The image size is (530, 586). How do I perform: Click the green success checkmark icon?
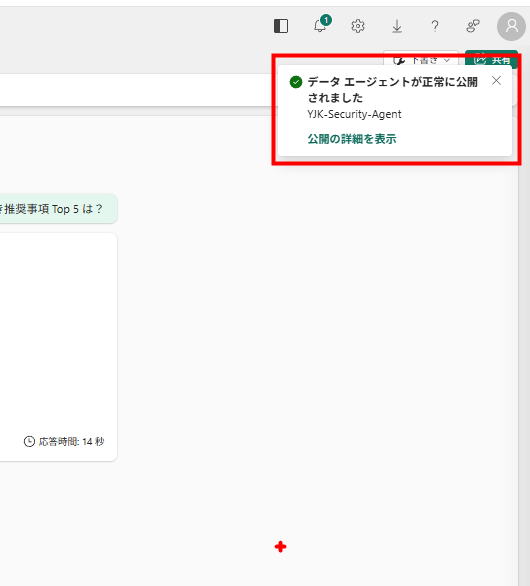point(296,82)
